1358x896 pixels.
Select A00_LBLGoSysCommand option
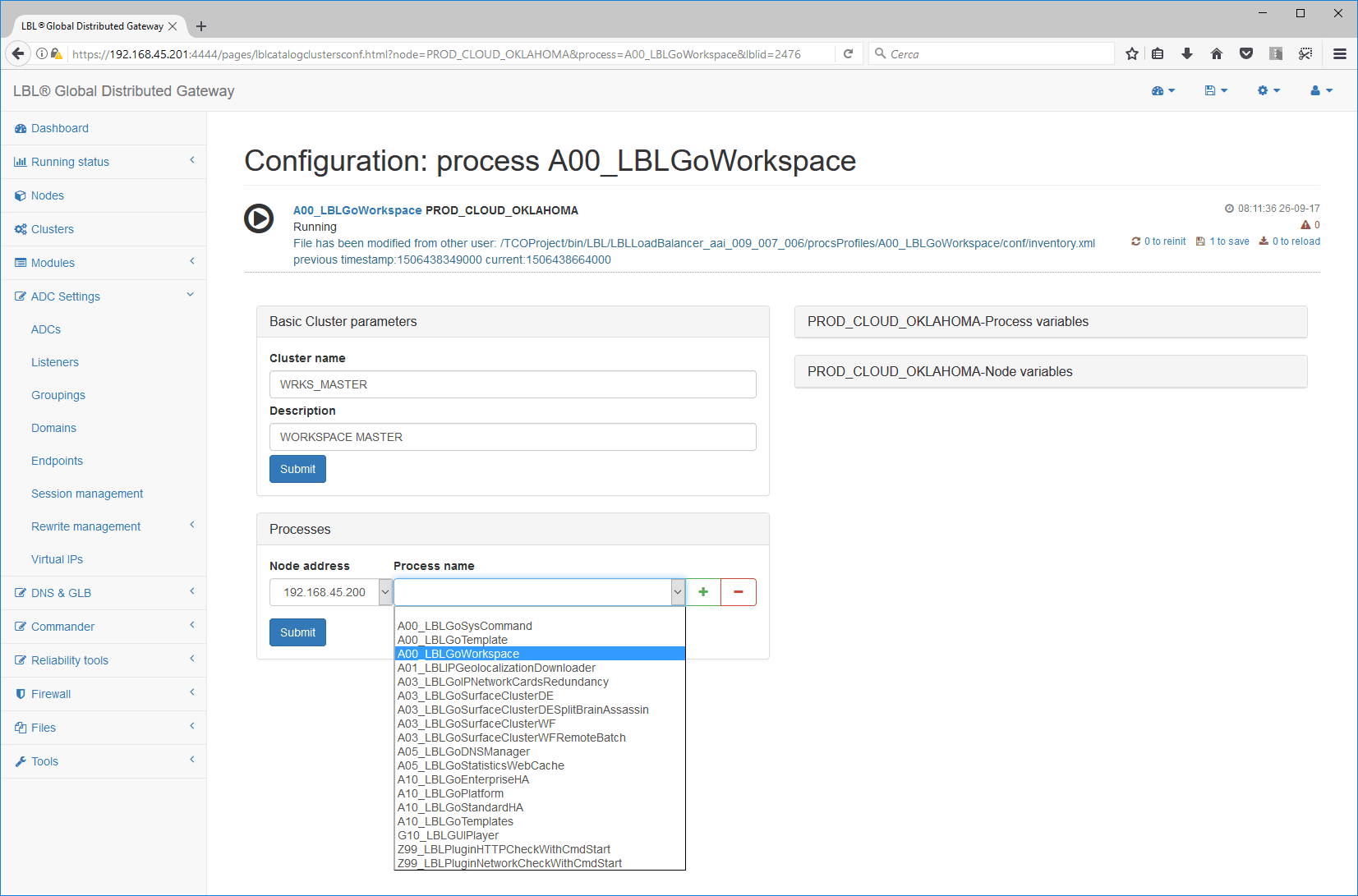(x=540, y=626)
